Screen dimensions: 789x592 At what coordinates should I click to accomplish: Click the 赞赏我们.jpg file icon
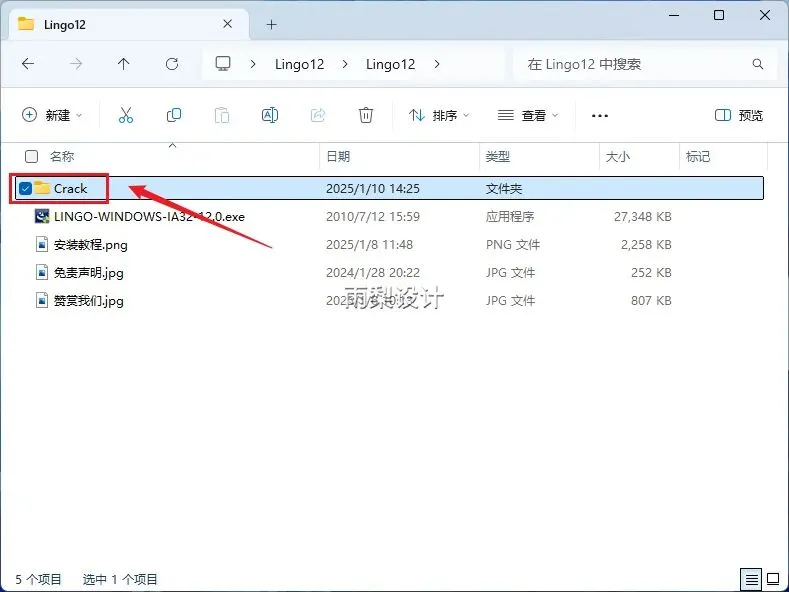[42, 301]
